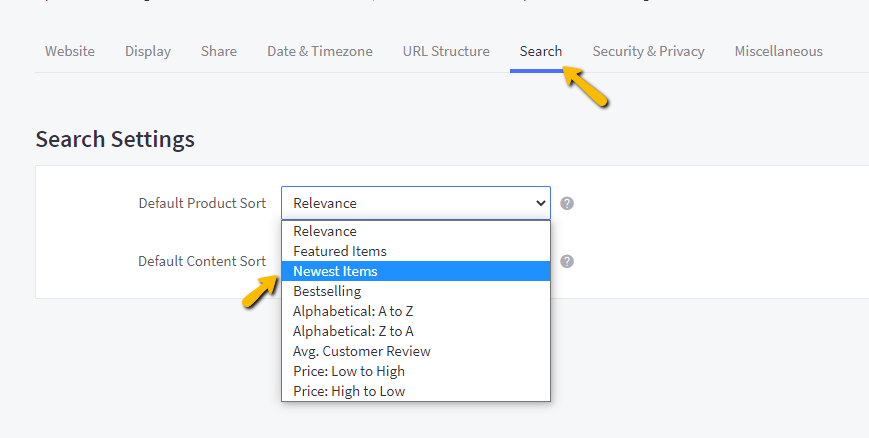The height and width of the screenshot is (438, 869).
Task: Open the Date & Timezone tab
Action: tap(320, 51)
